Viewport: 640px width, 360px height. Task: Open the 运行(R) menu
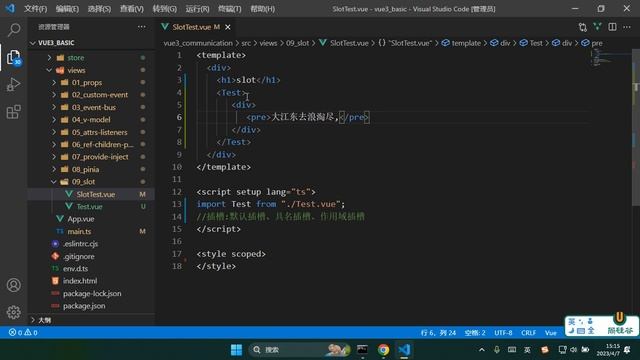(197, 9)
